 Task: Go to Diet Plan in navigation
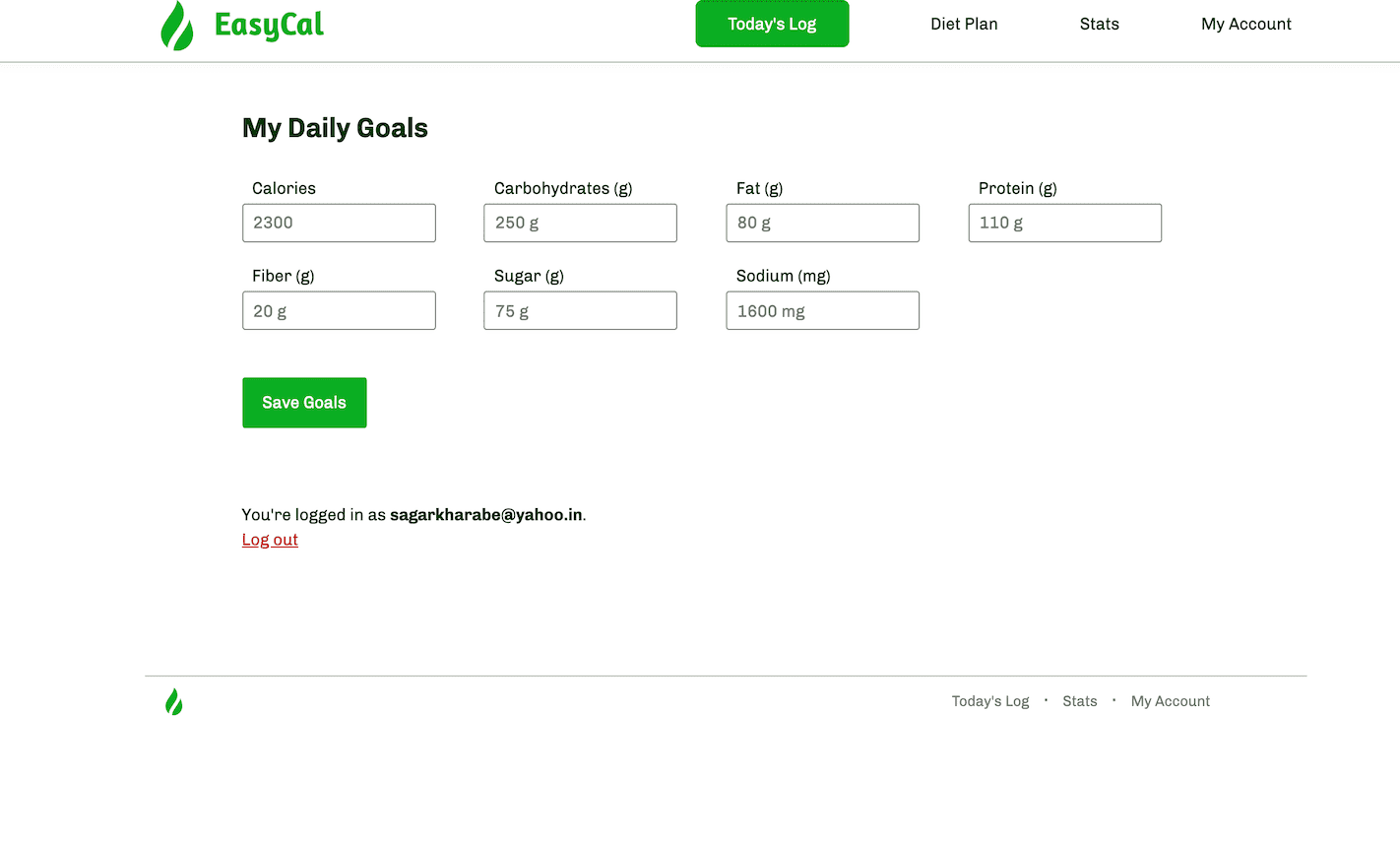964,24
